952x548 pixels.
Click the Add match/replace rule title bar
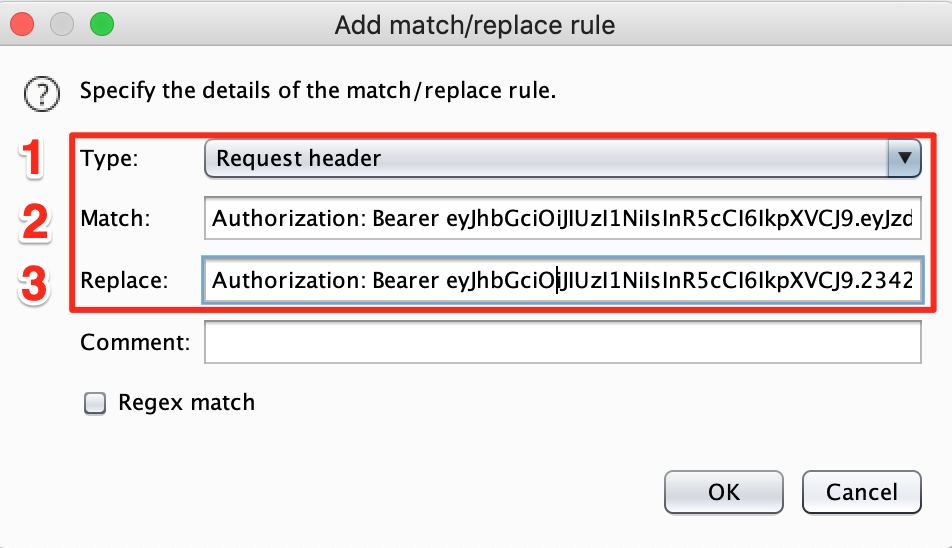click(x=475, y=25)
